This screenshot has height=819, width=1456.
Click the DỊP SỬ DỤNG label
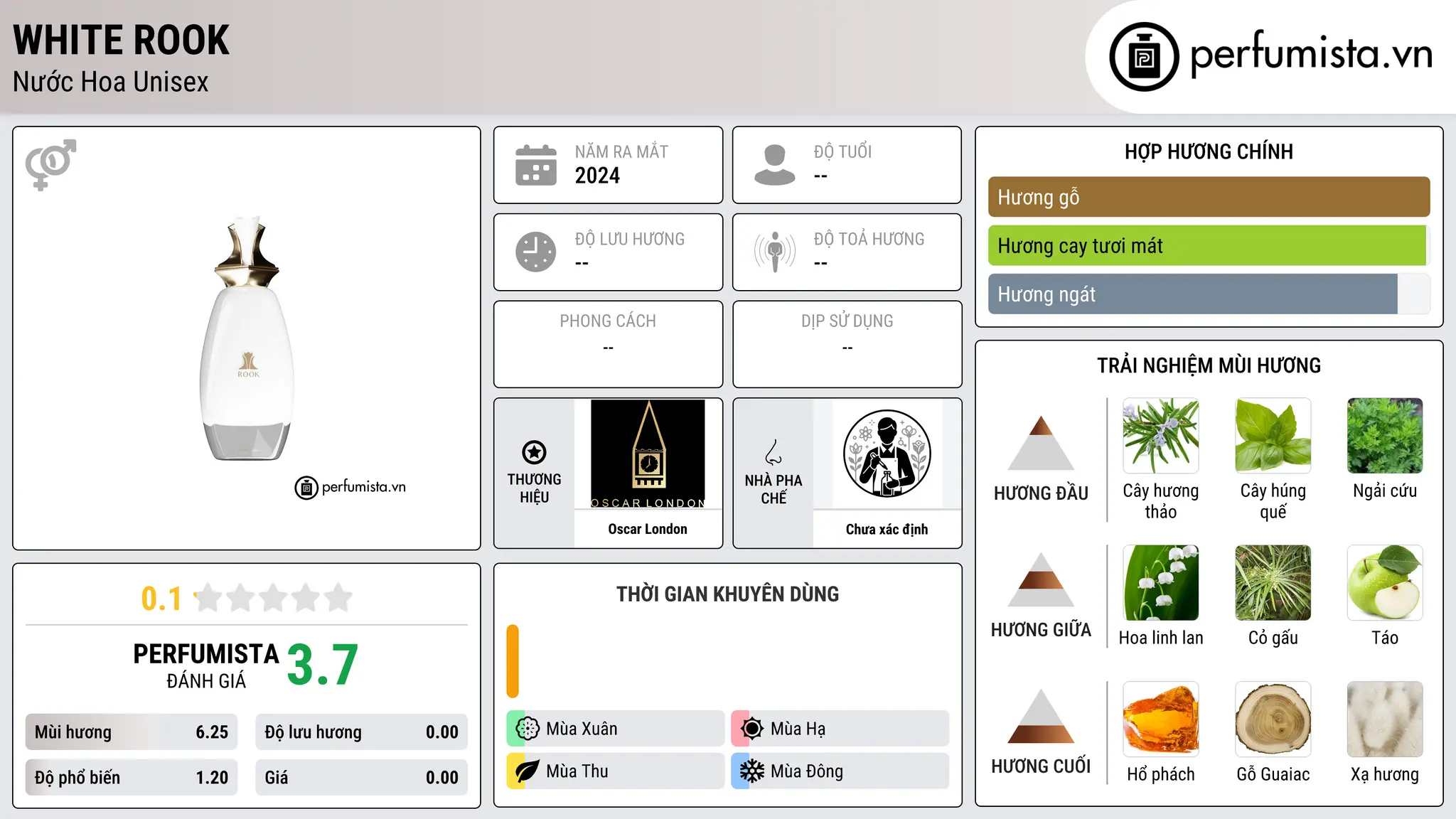tap(847, 321)
